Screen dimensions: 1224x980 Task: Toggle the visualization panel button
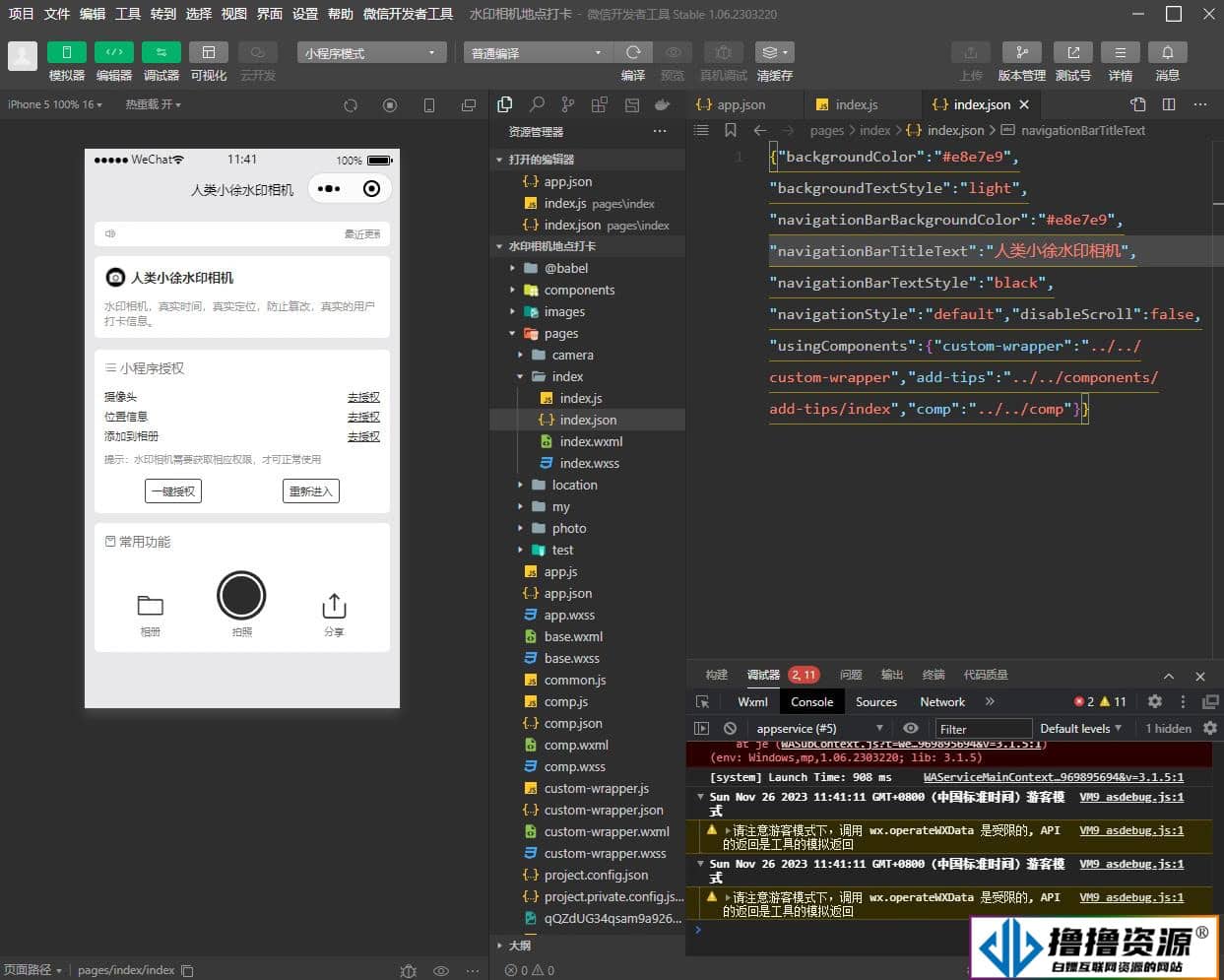[209, 52]
